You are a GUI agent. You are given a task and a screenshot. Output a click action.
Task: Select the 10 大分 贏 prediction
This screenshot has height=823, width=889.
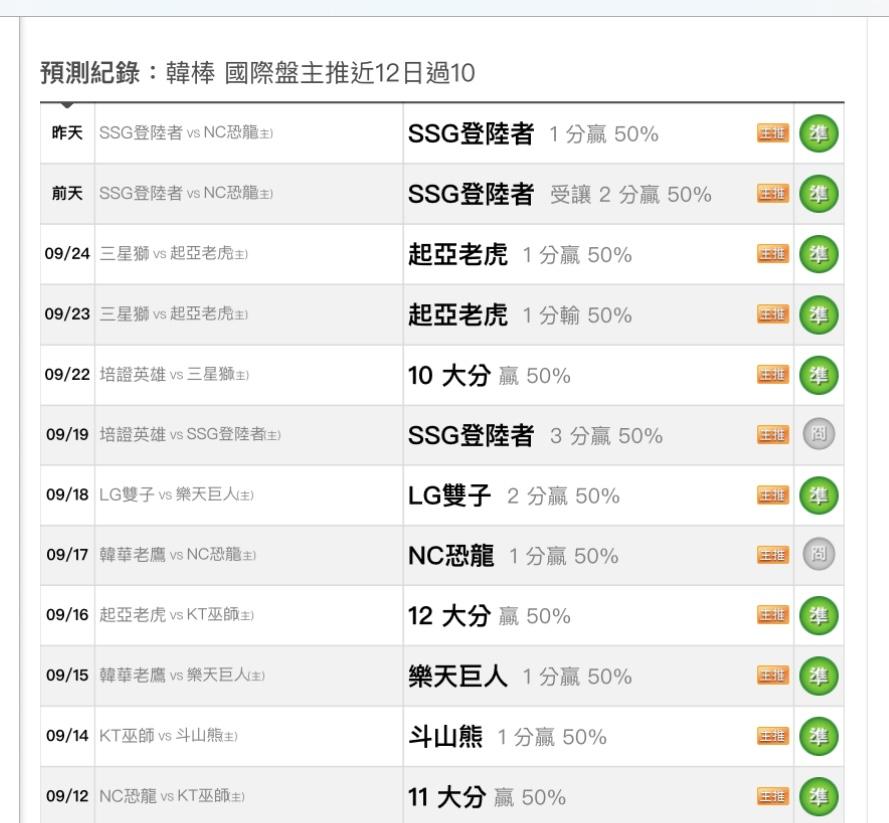coord(489,375)
